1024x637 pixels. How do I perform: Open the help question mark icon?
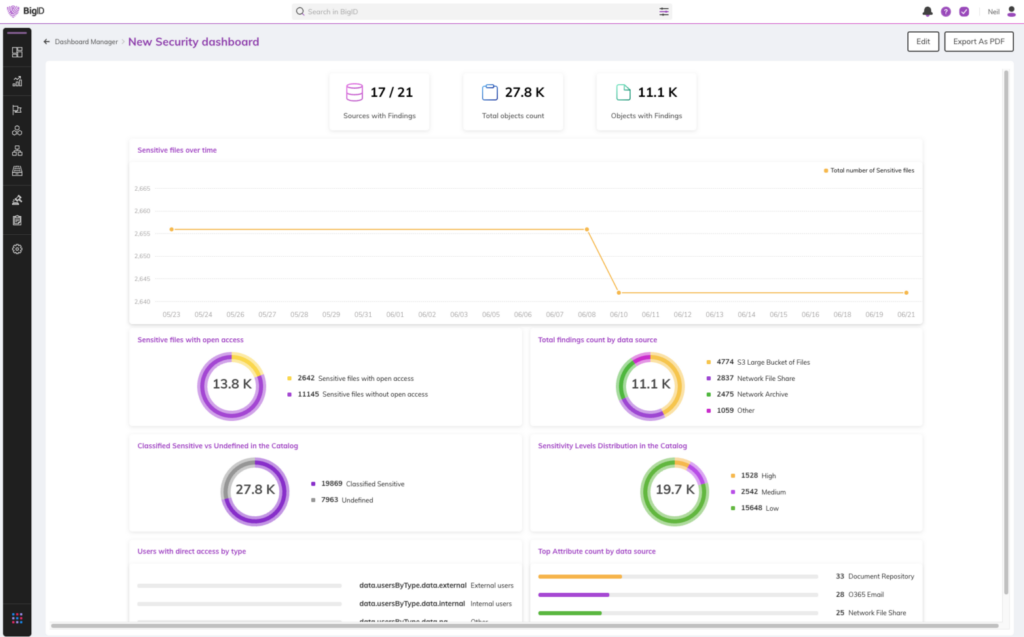point(946,12)
